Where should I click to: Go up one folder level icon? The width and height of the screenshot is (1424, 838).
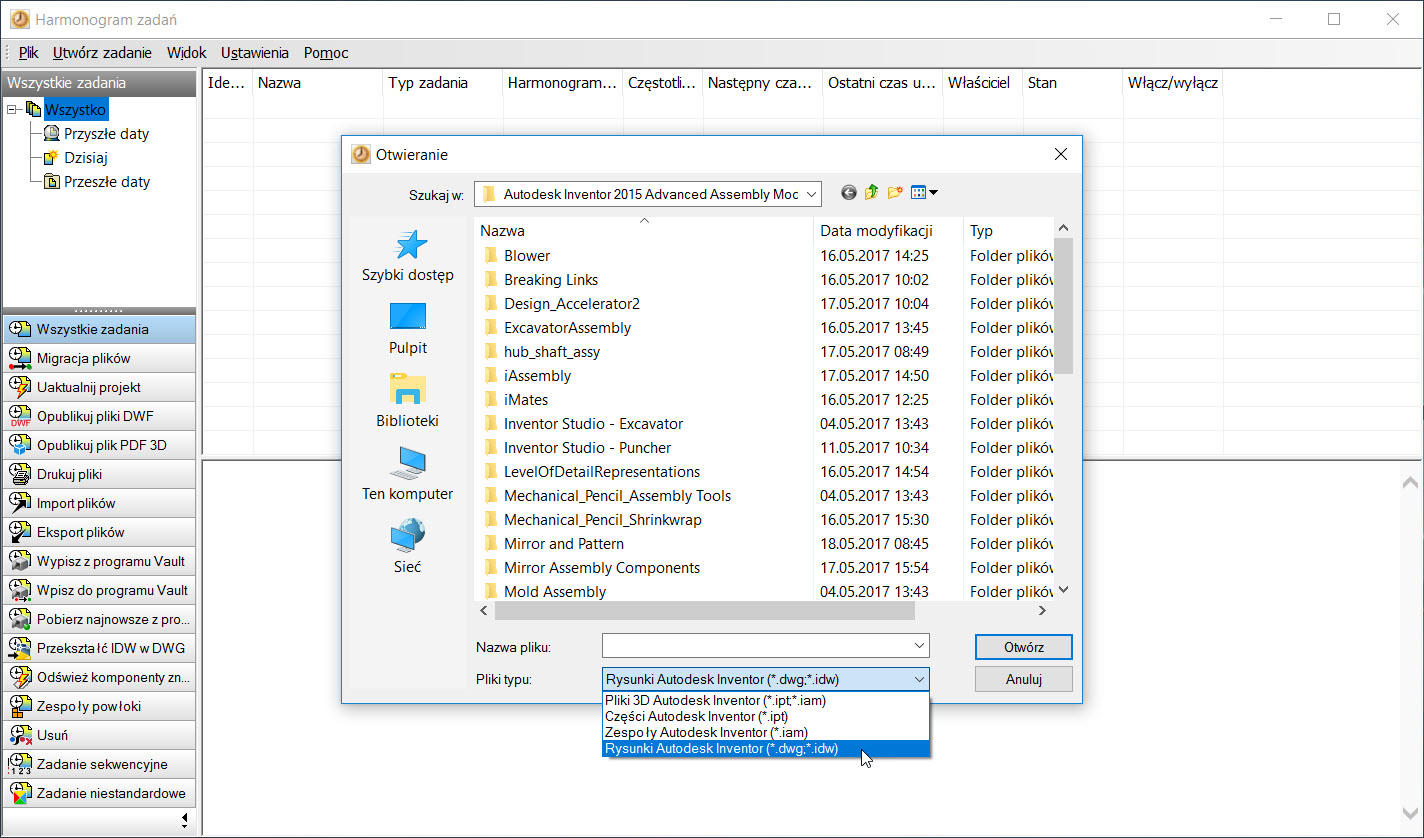pos(872,193)
